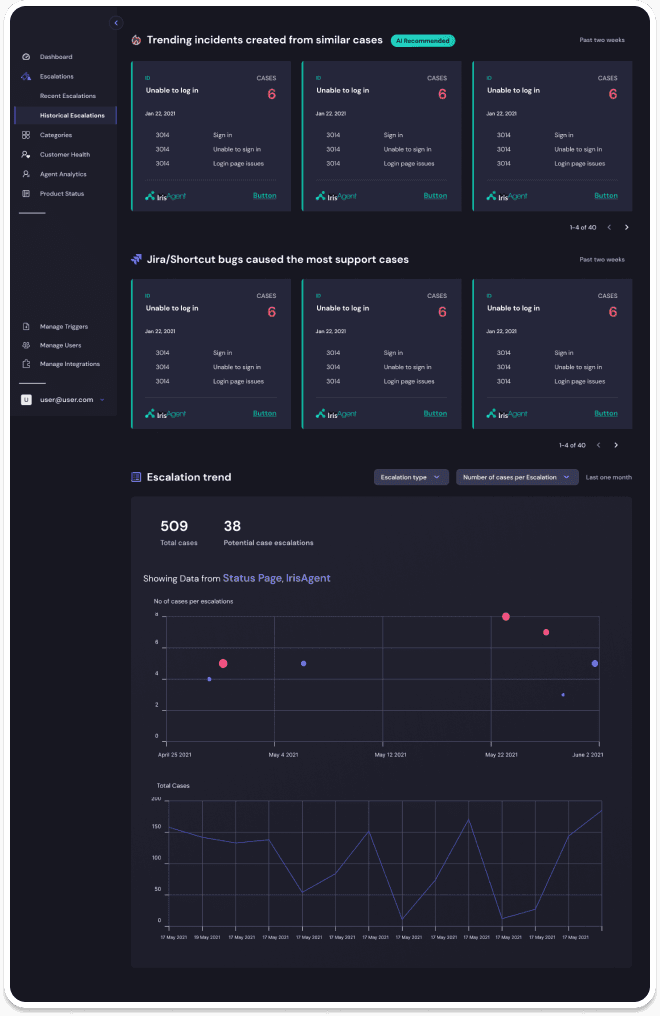Image resolution: width=660 pixels, height=1016 pixels.
Task: Click Past two weeks label for trending incidents
Action: (x=602, y=40)
